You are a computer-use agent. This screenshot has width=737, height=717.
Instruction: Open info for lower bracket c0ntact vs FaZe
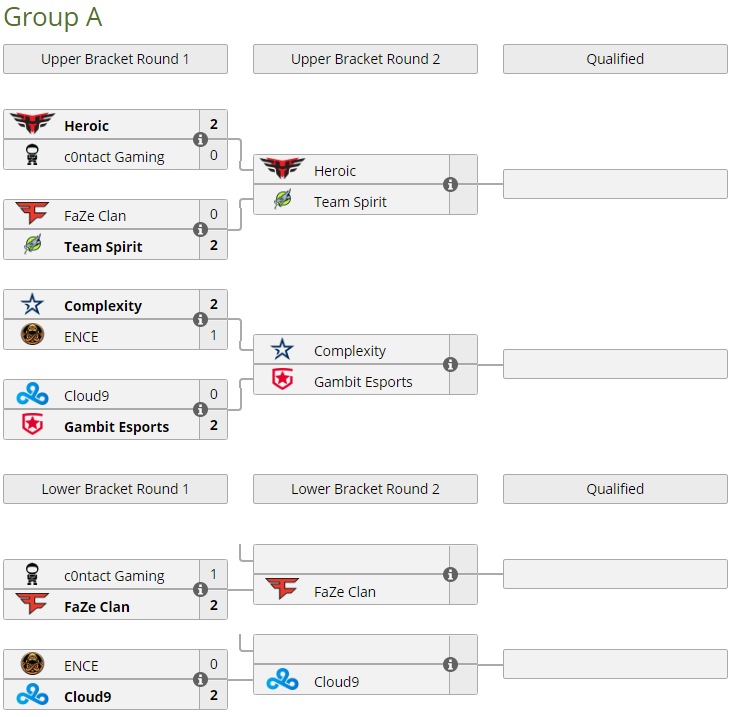[x=200, y=590]
